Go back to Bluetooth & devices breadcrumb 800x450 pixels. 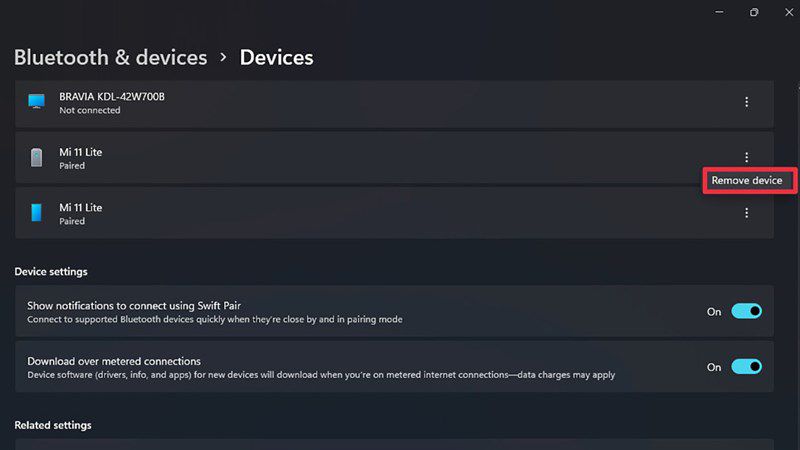click(111, 57)
